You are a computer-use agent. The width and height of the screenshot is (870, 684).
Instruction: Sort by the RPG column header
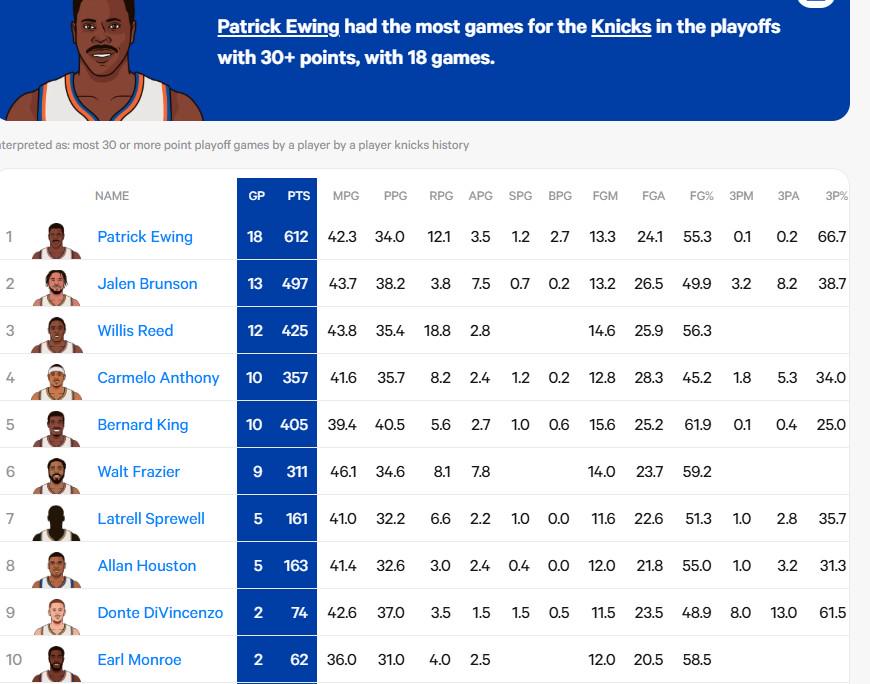point(441,196)
